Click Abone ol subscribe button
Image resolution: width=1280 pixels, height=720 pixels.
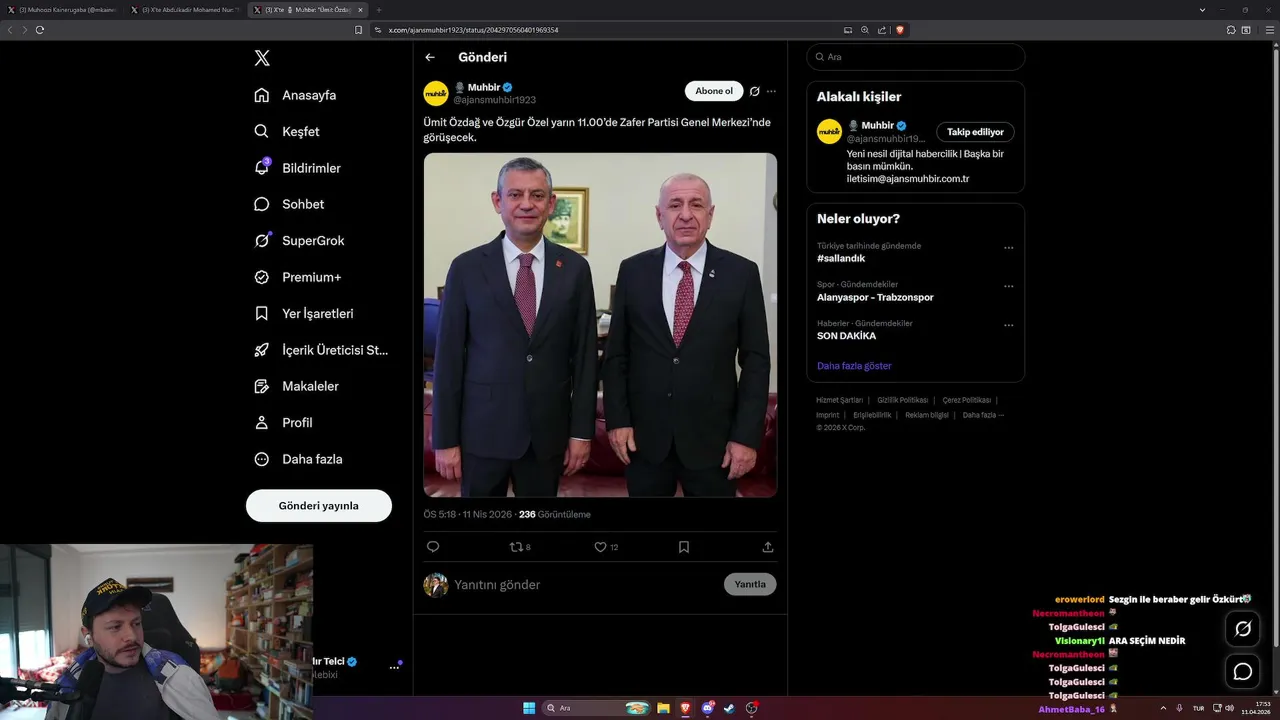[x=714, y=91]
